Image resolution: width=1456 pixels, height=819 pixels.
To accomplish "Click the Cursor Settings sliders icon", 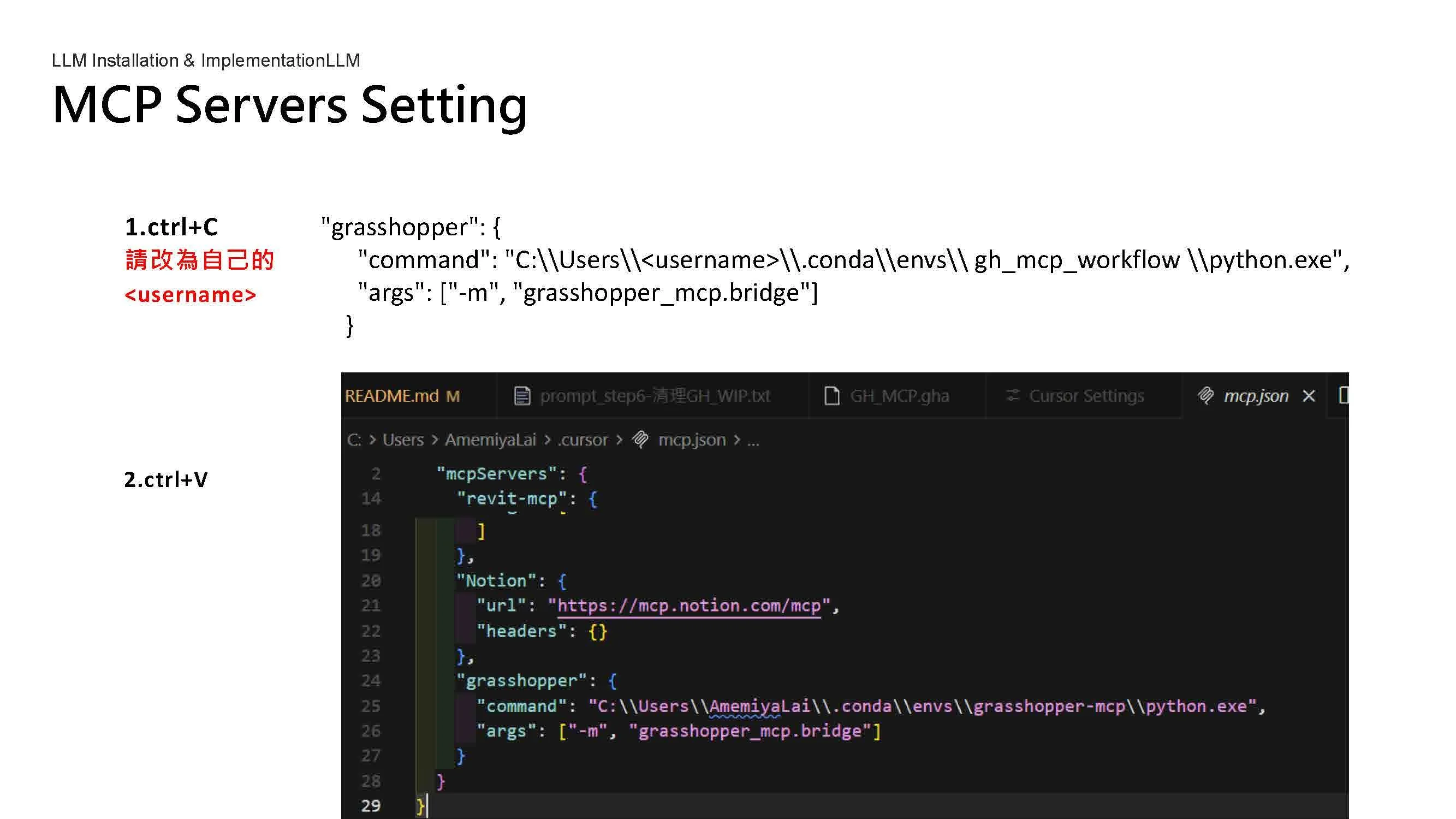I will click(x=1012, y=395).
